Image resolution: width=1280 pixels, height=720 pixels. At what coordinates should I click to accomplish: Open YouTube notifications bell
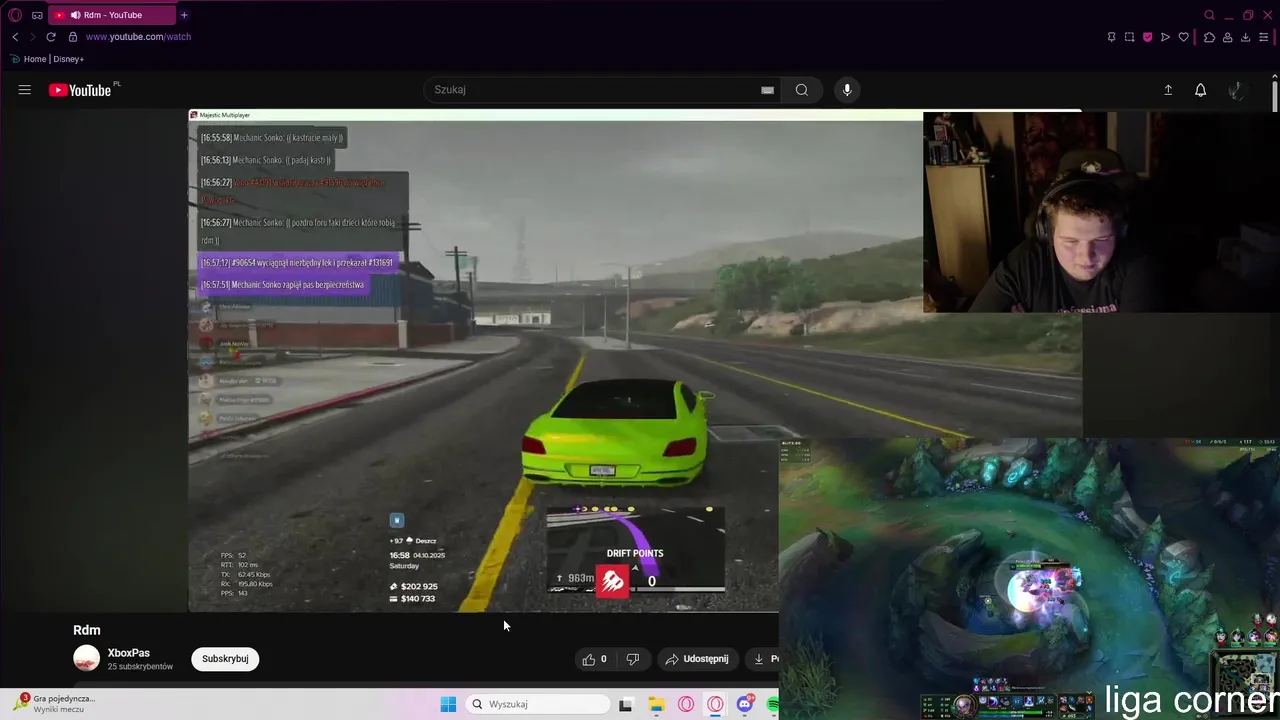[x=1201, y=90]
